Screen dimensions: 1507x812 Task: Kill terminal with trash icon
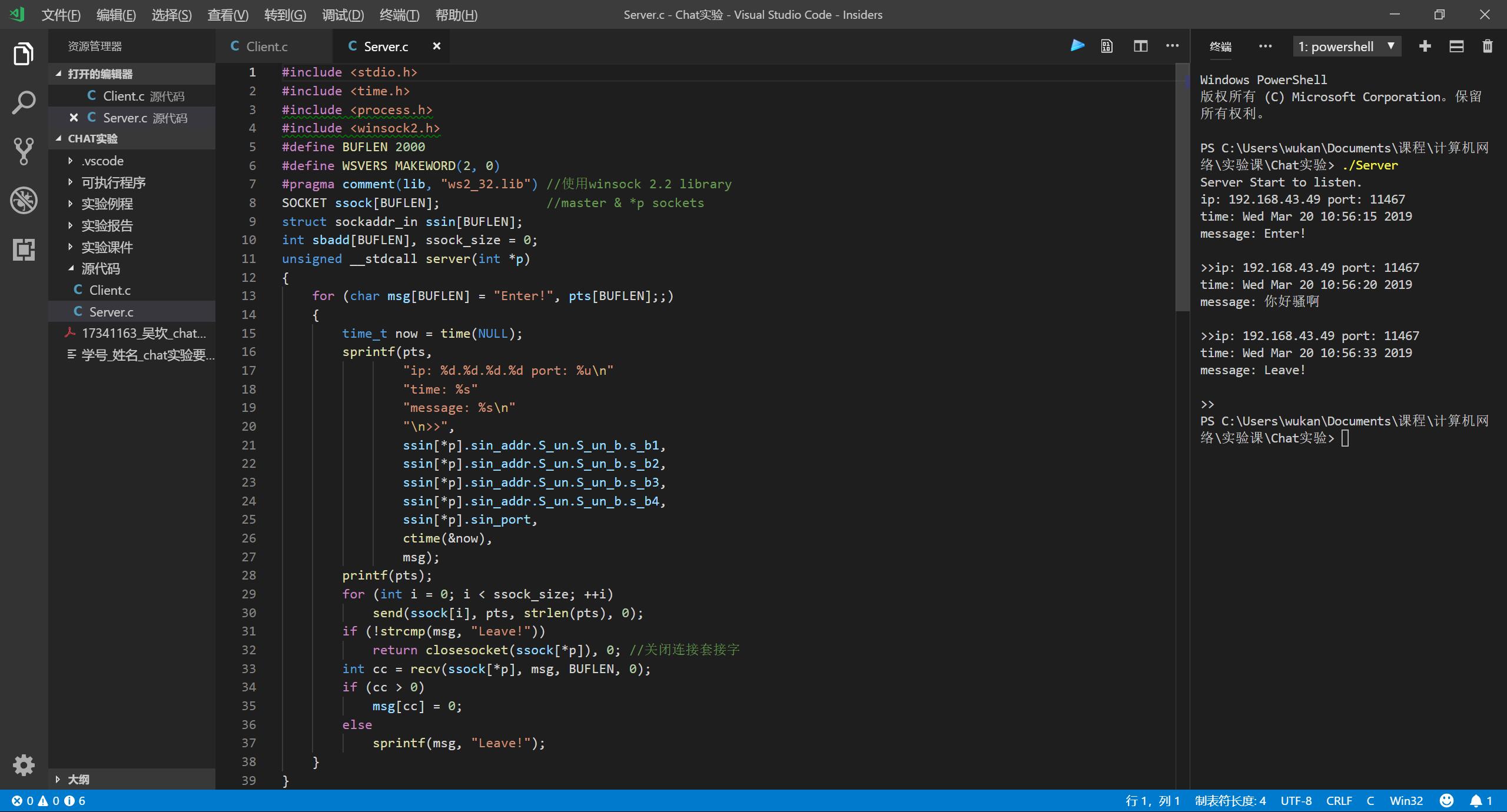(x=1487, y=46)
